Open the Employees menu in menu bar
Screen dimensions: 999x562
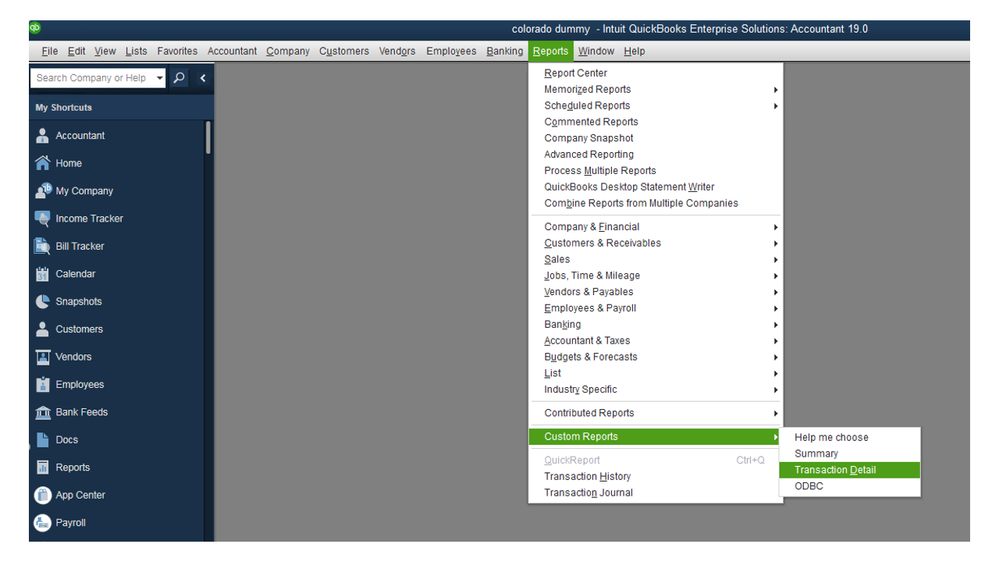pyautogui.click(x=451, y=51)
